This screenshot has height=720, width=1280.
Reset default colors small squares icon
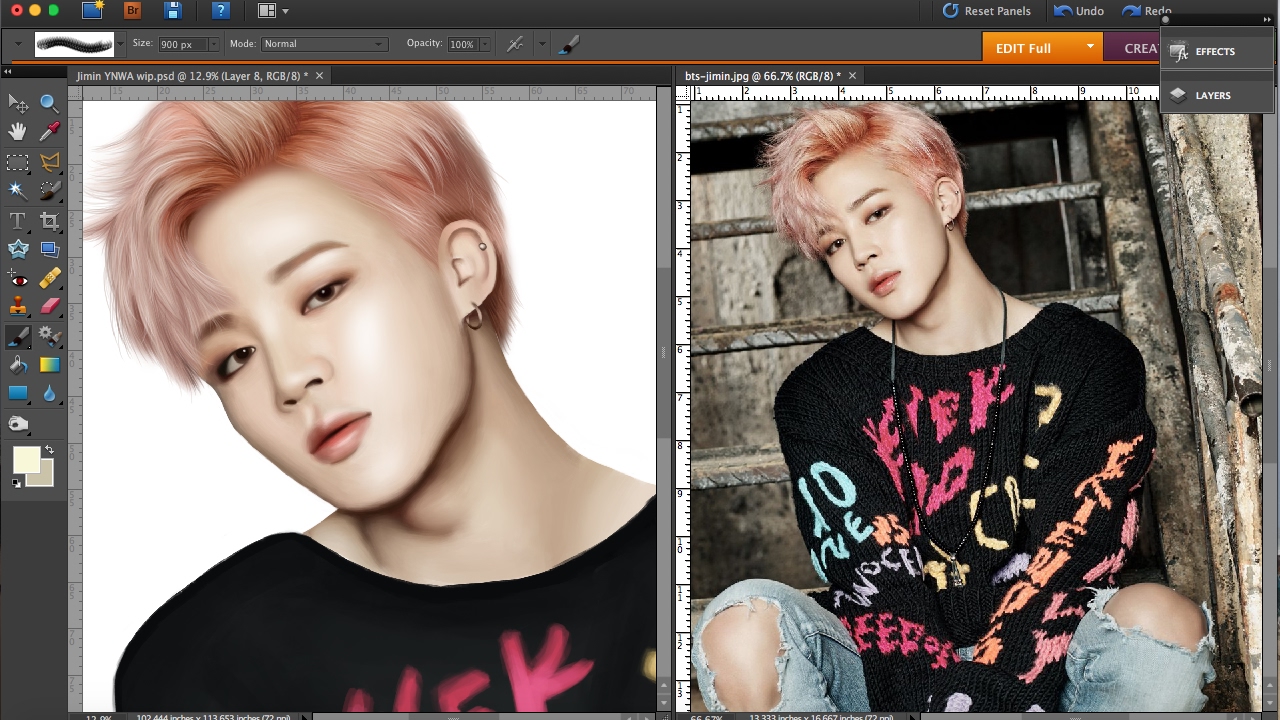point(16,484)
